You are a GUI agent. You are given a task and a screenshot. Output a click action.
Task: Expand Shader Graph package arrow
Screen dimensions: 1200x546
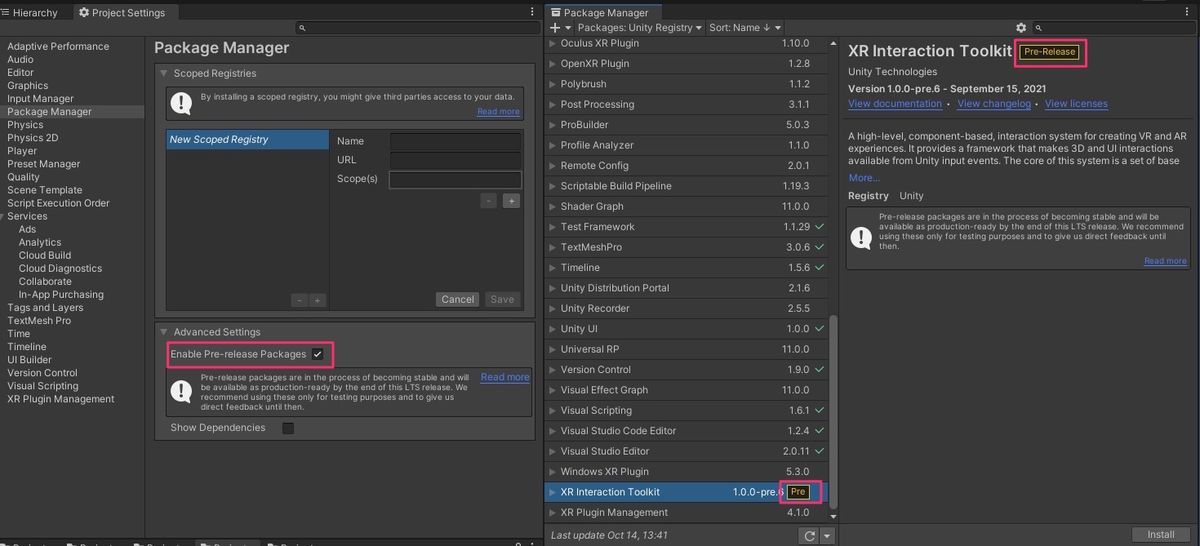coord(552,206)
